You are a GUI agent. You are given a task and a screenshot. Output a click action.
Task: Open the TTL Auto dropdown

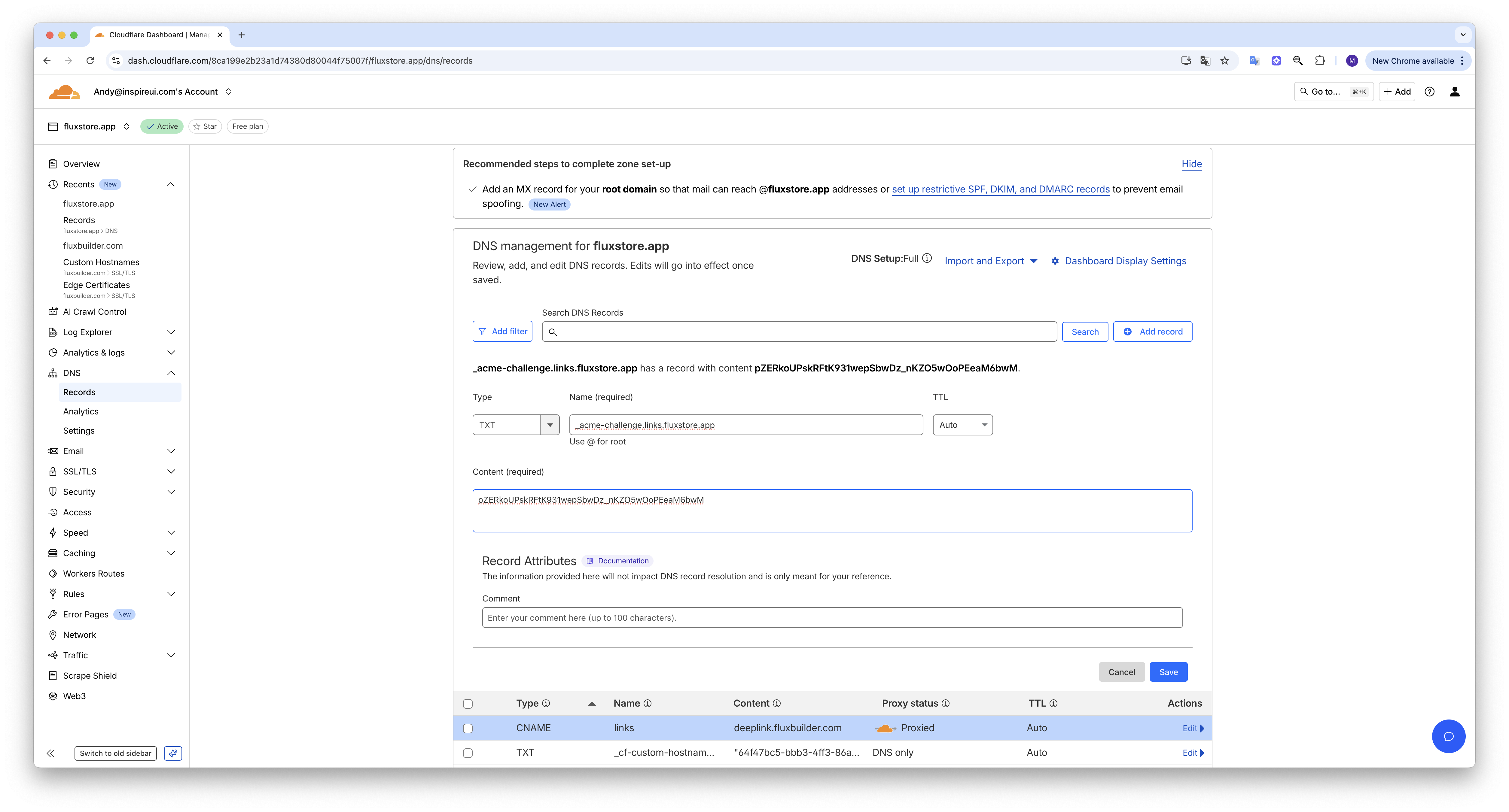tap(962, 425)
